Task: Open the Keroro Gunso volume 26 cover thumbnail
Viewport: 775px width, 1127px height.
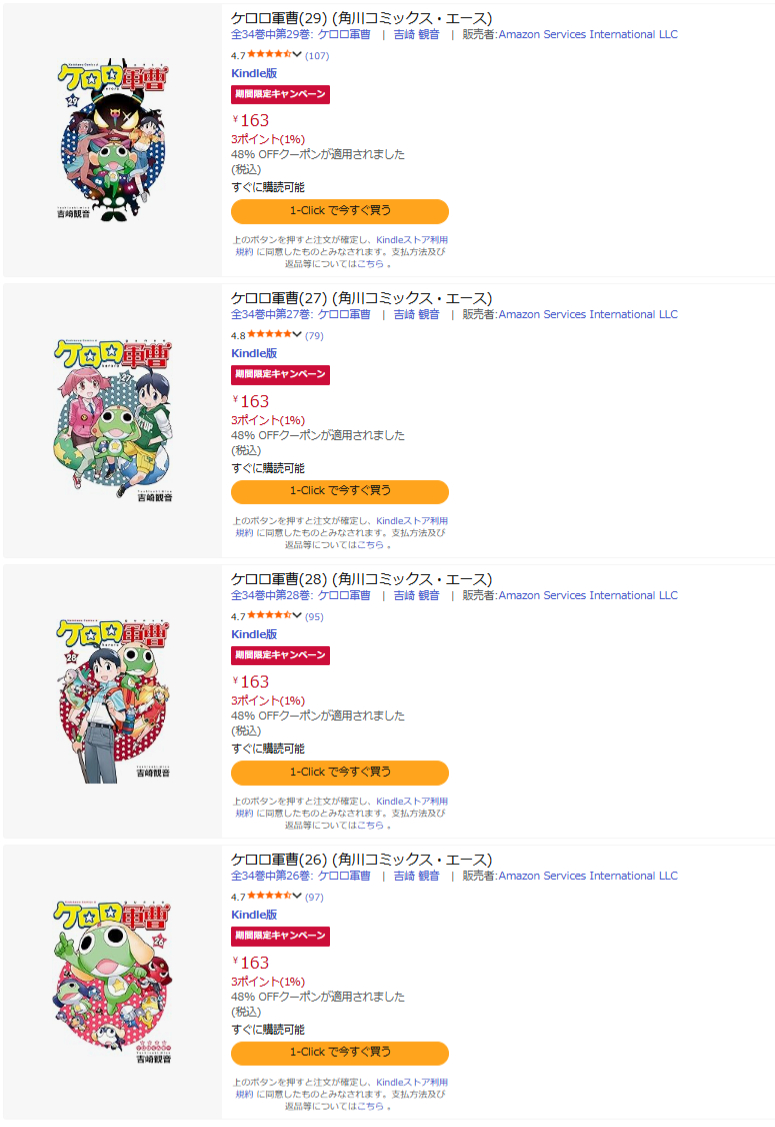Action: click(x=112, y=982)
